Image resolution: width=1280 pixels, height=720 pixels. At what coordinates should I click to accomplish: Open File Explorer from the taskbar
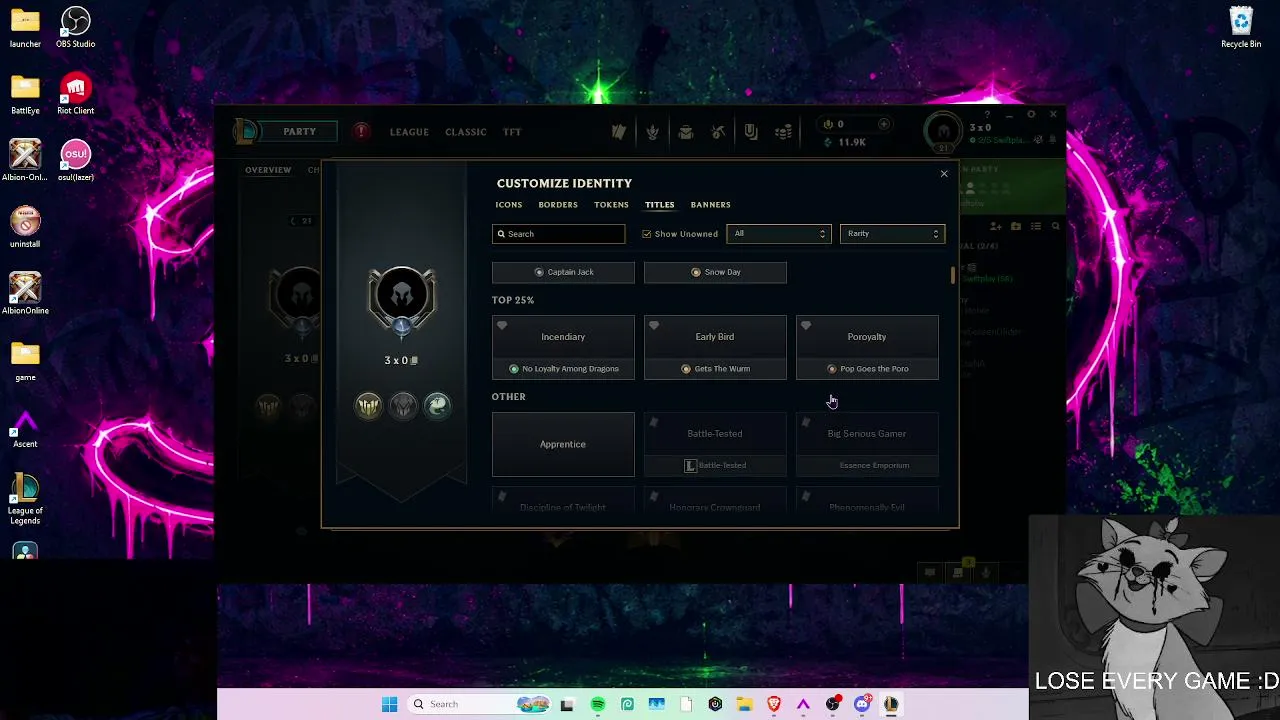click(745, 704)
